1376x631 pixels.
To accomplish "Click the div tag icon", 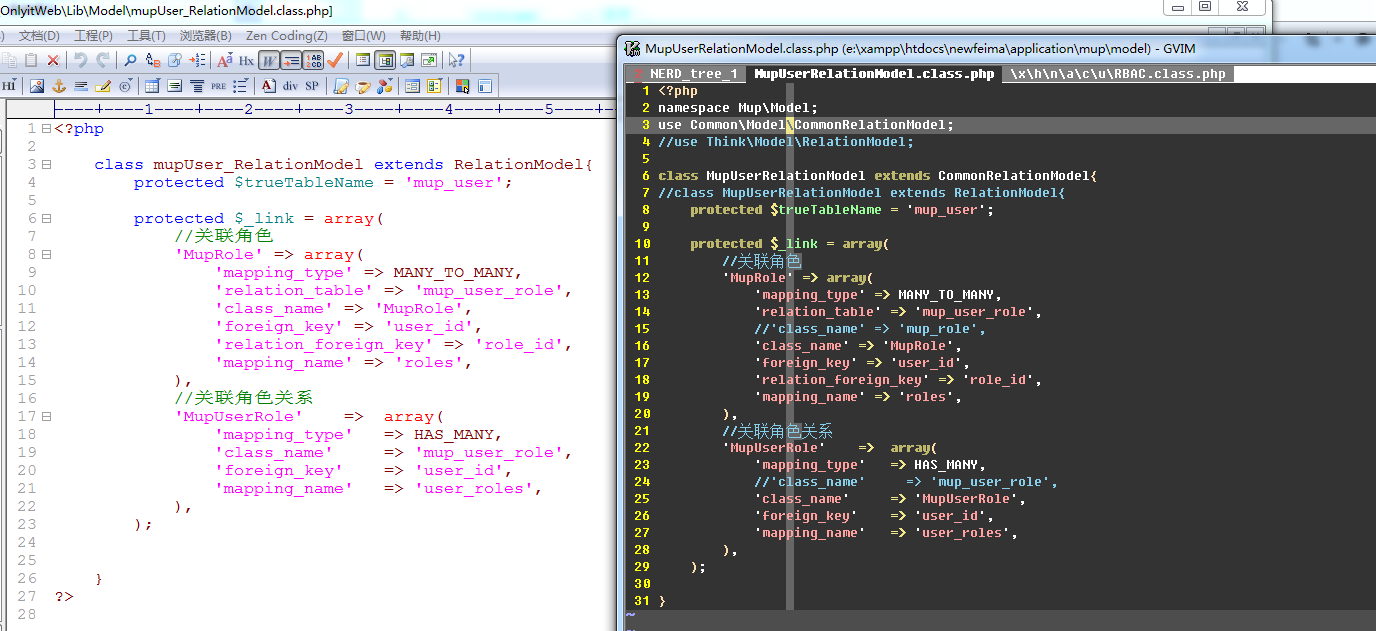I will coord(290,86).
